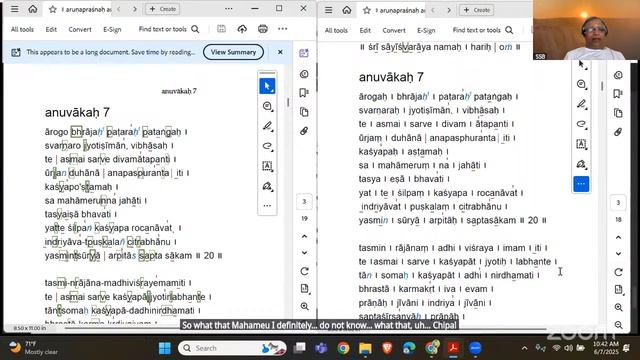
Task: Select the arrow selection tool in left window
Action: [267, 86]
